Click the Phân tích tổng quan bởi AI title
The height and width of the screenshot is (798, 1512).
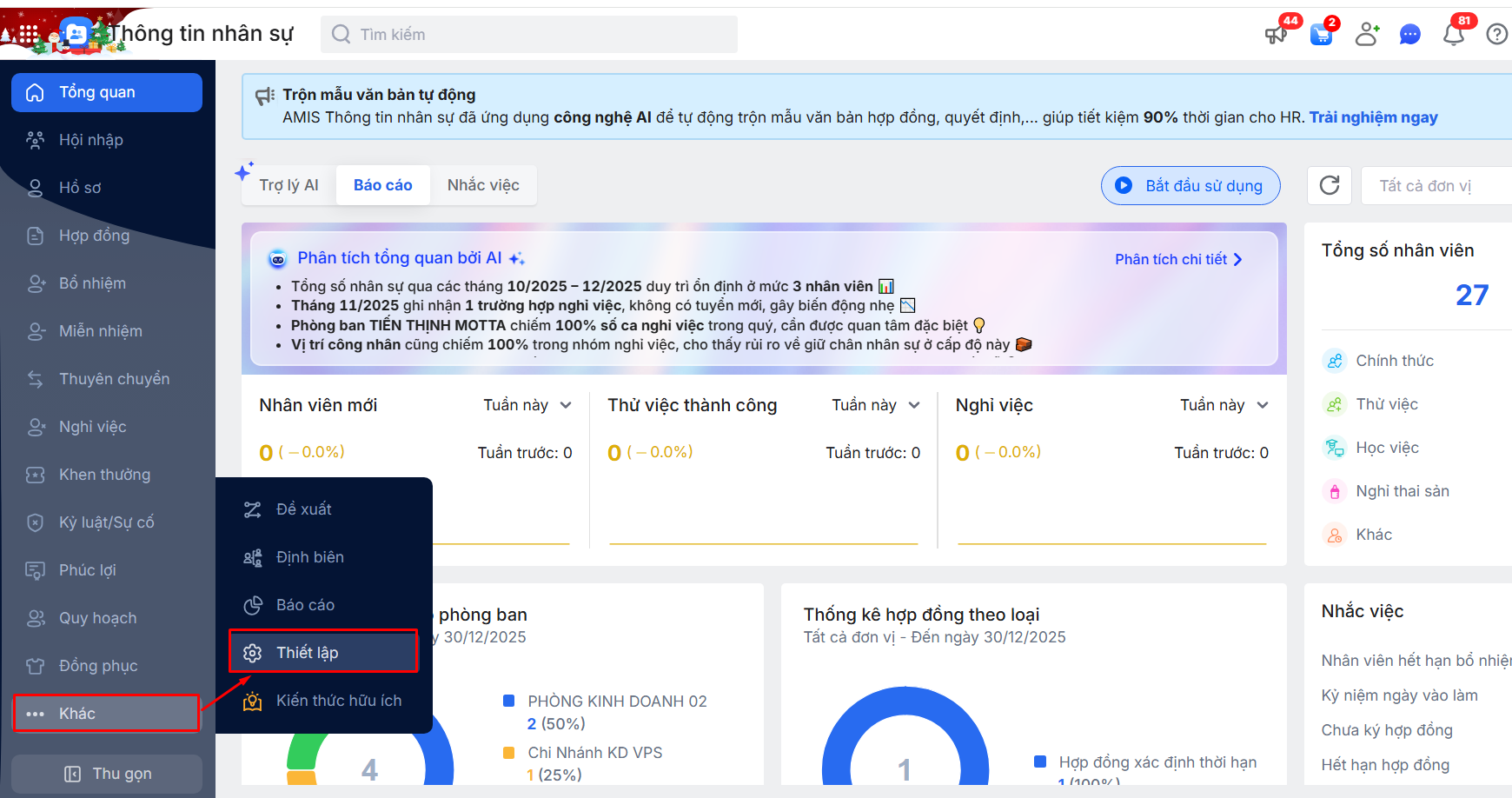click(400, 258)
